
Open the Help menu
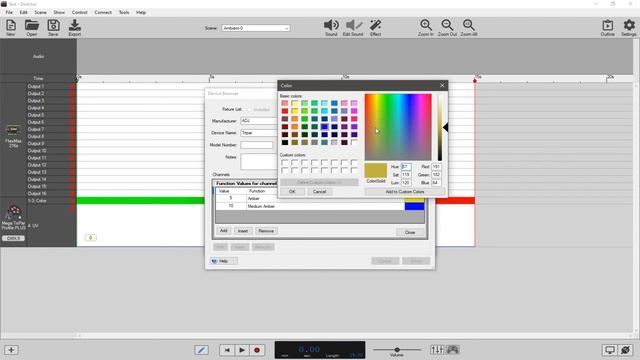[x=141, y=12]
